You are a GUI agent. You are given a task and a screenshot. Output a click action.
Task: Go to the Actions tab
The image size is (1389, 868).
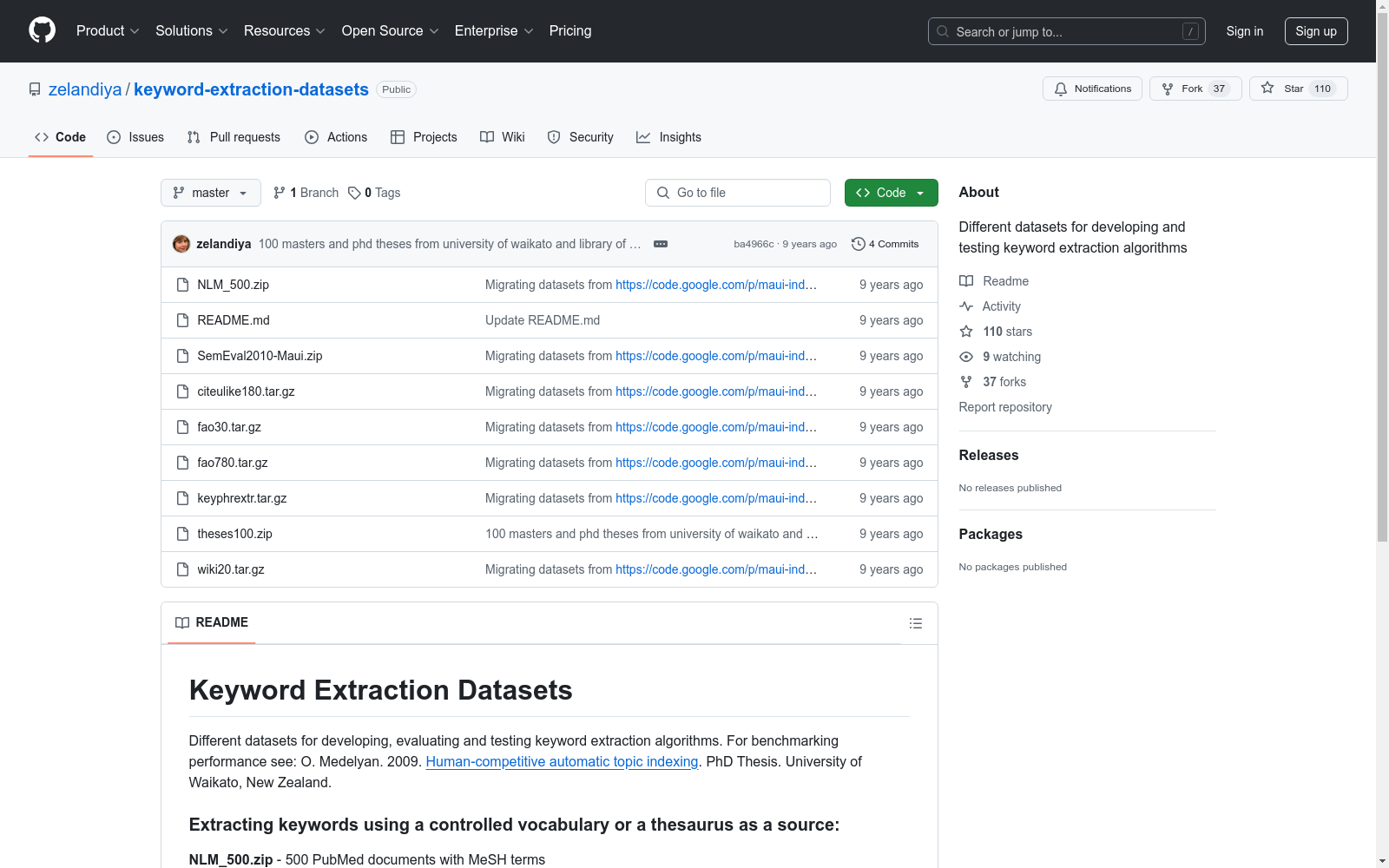click(x=336, y=137)
